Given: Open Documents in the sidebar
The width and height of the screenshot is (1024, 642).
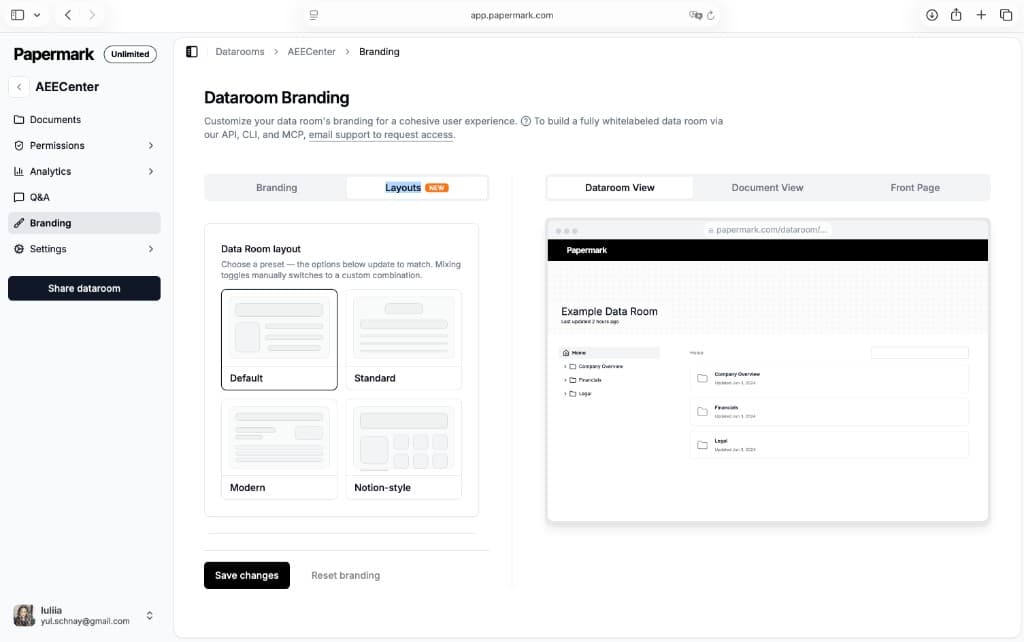Looking at the screenshot, I should [84, 120].
